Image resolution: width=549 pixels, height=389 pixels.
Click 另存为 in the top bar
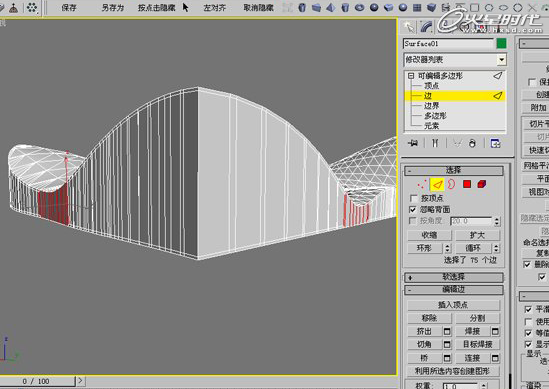113,8
